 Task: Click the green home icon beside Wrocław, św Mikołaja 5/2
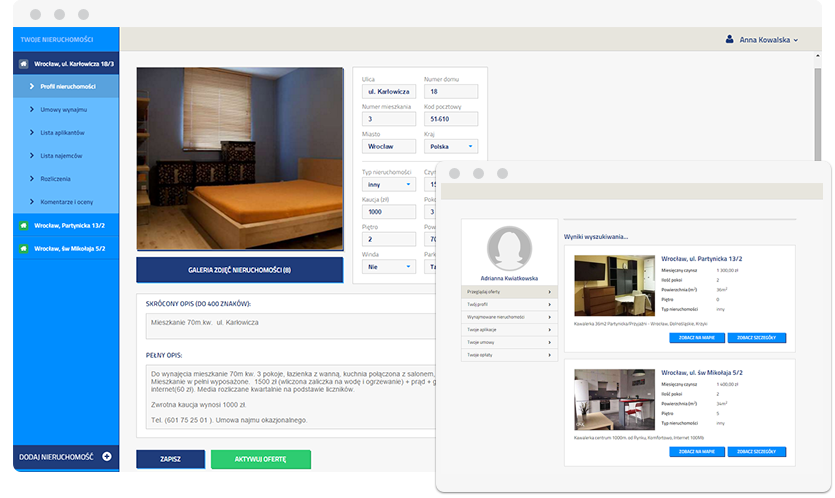(23, 249)
